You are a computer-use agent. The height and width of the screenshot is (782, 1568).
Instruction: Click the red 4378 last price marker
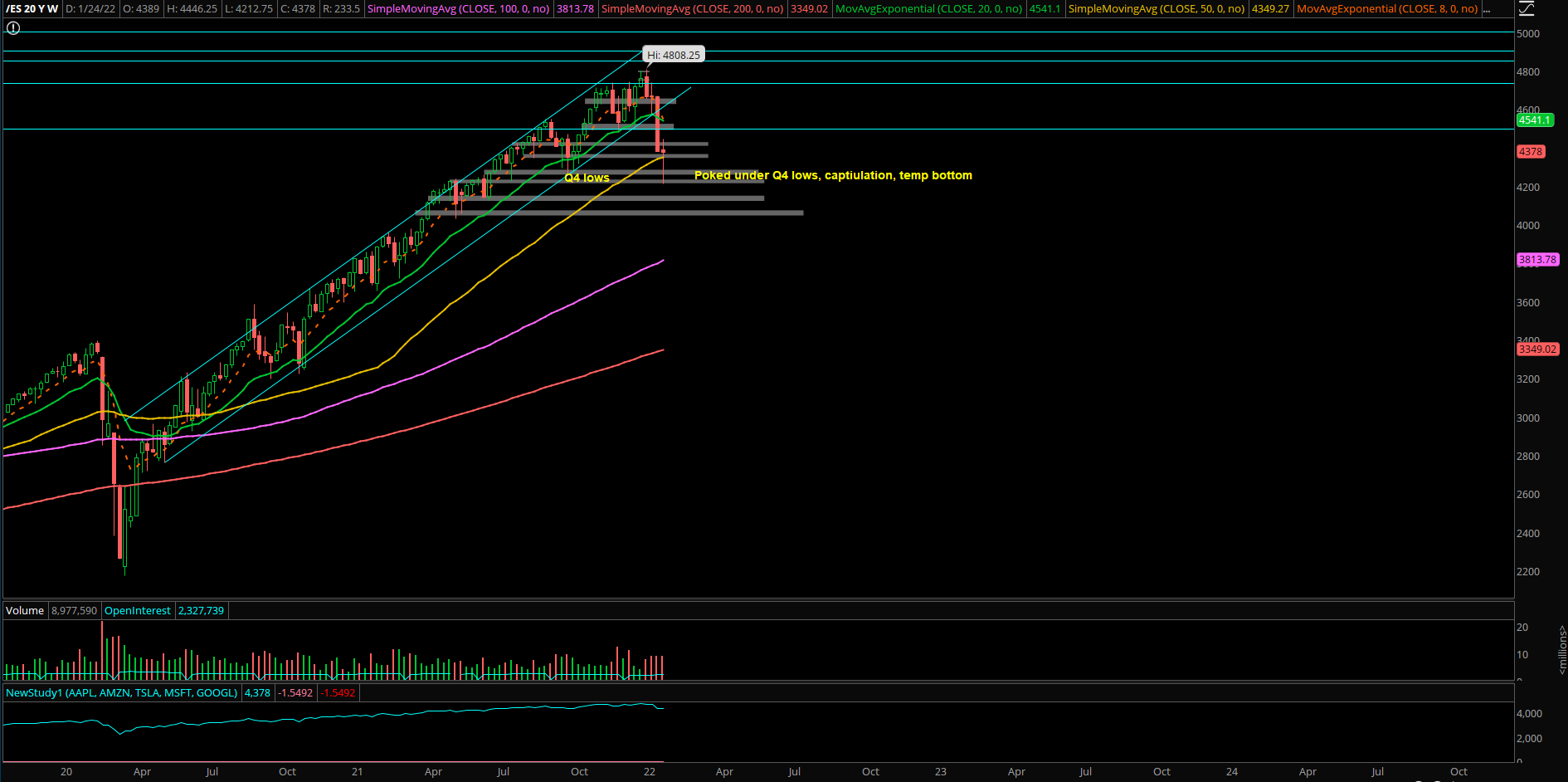click(x=1531, y=152)
